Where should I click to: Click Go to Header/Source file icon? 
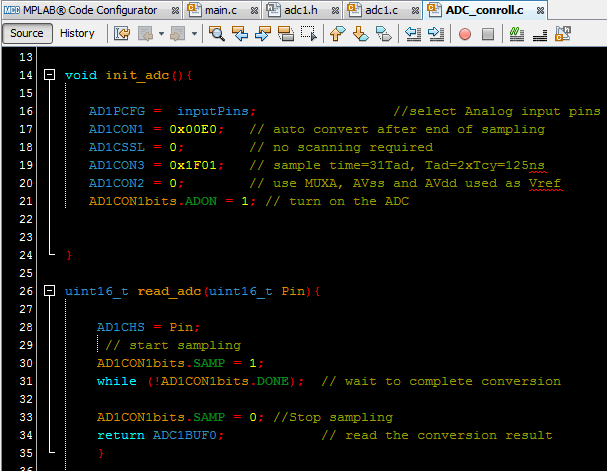(x=563, y=34)
